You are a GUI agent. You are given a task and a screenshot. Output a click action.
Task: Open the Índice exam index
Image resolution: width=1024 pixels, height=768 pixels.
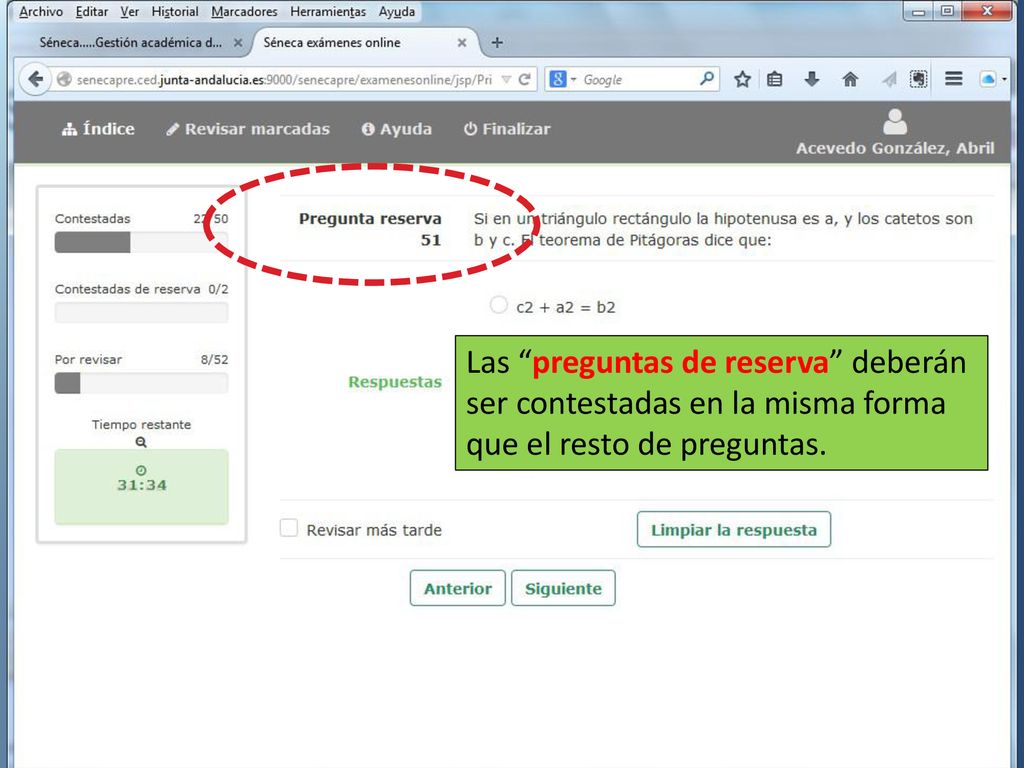click(x=98, y=129)
